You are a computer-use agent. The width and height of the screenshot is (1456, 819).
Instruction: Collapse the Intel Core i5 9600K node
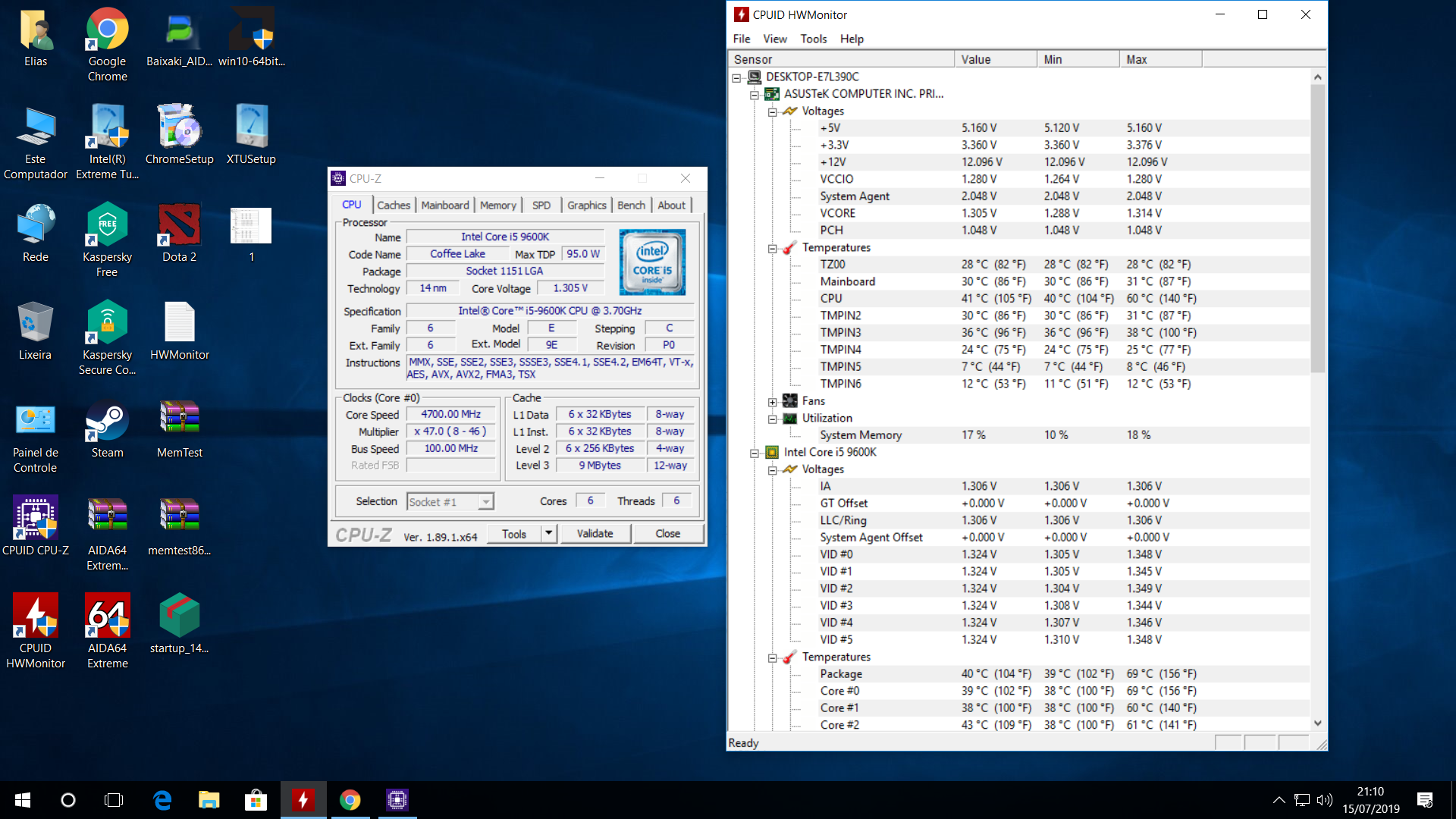click(x=755, y=453)
